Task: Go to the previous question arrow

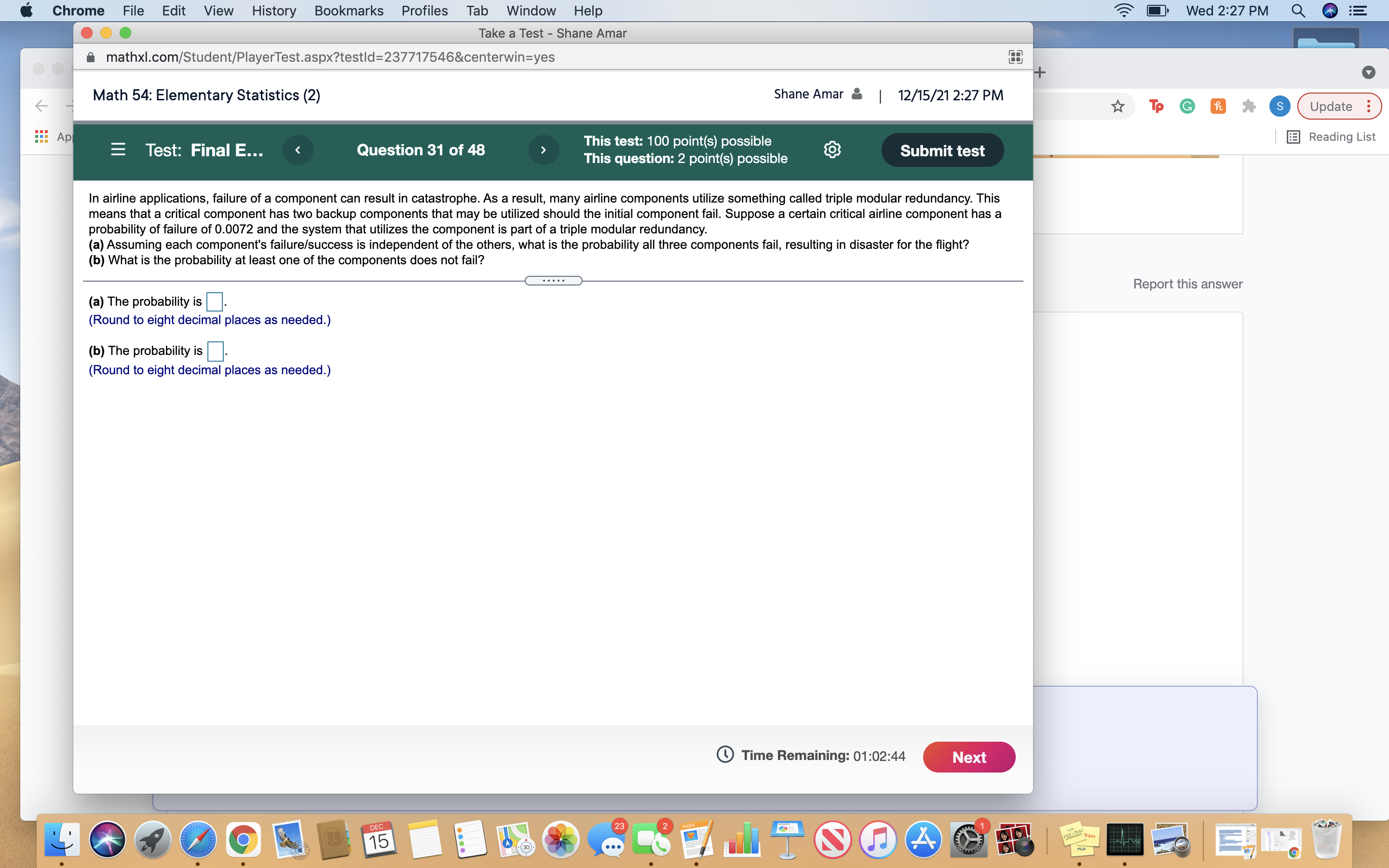Action: pyautogui.click(x=298, y=150)
